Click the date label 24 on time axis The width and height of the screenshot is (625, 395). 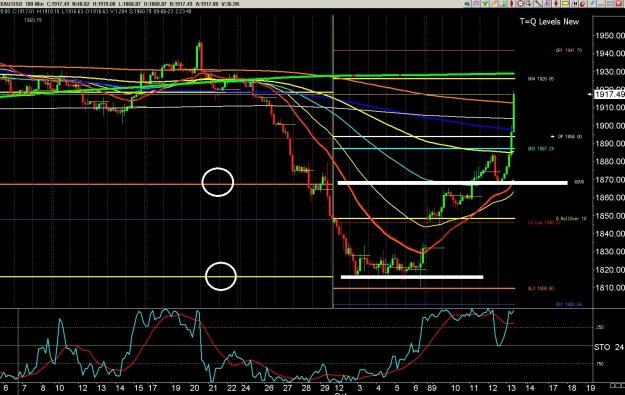(x=246, y=389)
